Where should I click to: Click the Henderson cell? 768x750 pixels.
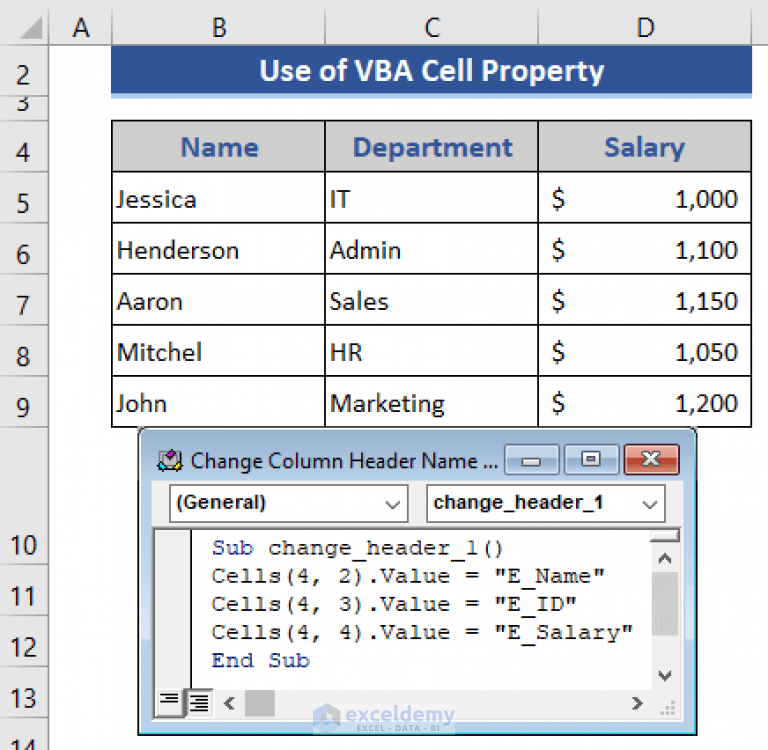(x=218, y=249)
